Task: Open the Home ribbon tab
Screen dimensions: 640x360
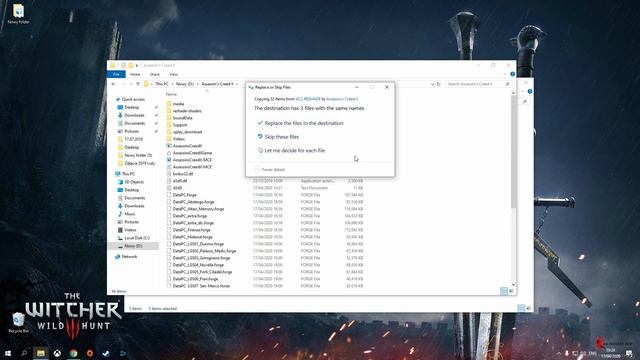Action: tap(135, 74)
